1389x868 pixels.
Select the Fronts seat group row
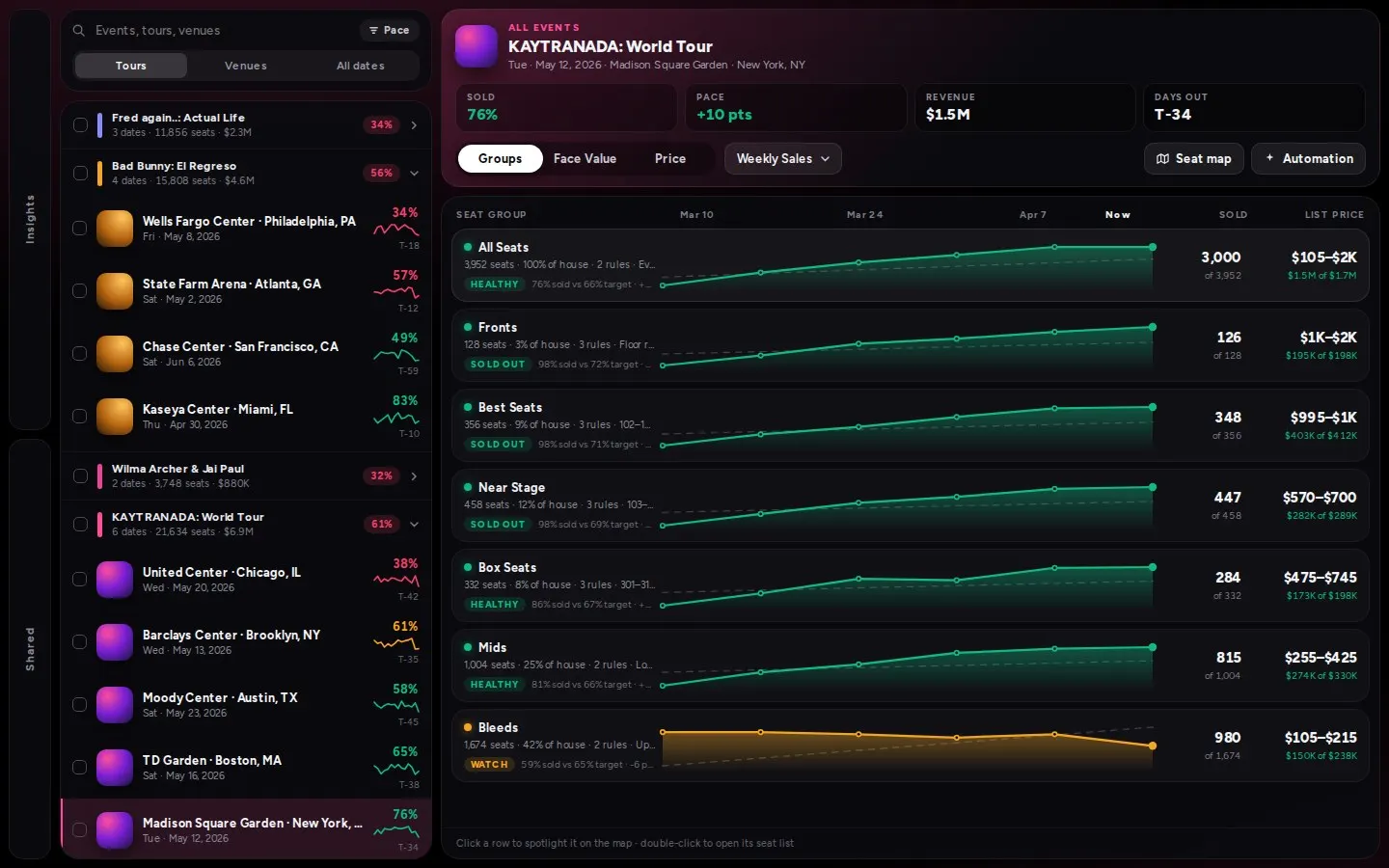[x=911, y=345]
